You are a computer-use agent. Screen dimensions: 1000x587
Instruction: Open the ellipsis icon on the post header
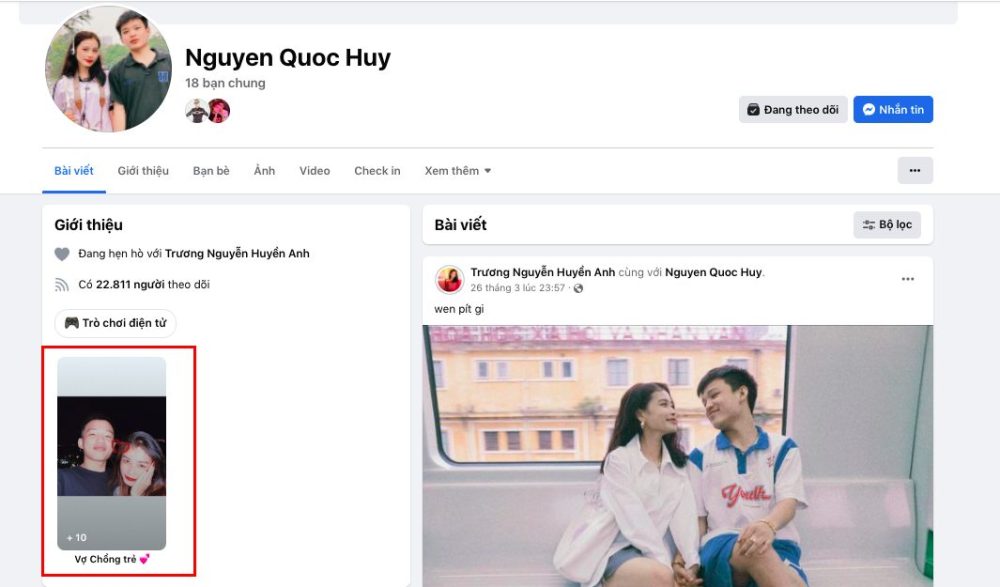(x=908, y=278)
